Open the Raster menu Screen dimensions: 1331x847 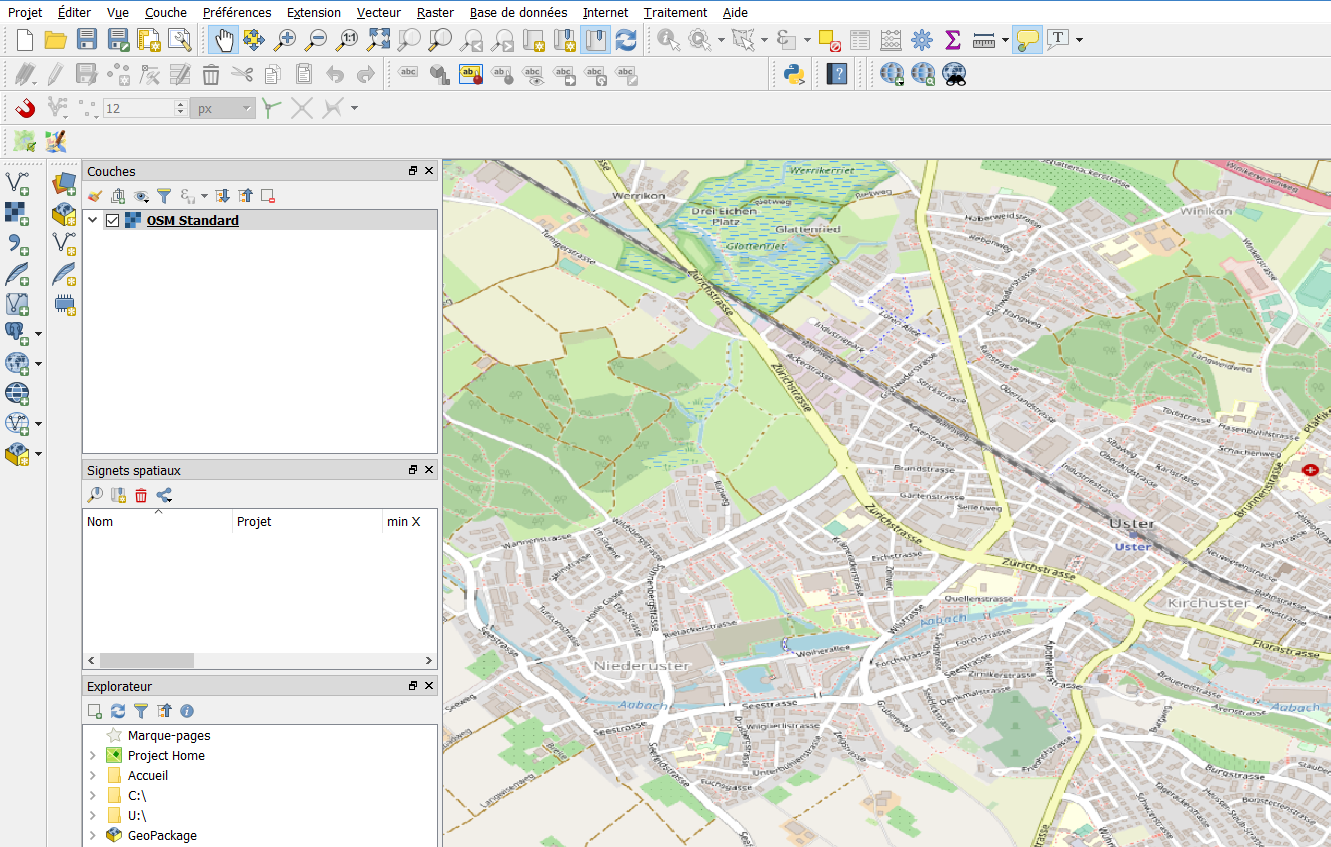(x=435, y=12)
